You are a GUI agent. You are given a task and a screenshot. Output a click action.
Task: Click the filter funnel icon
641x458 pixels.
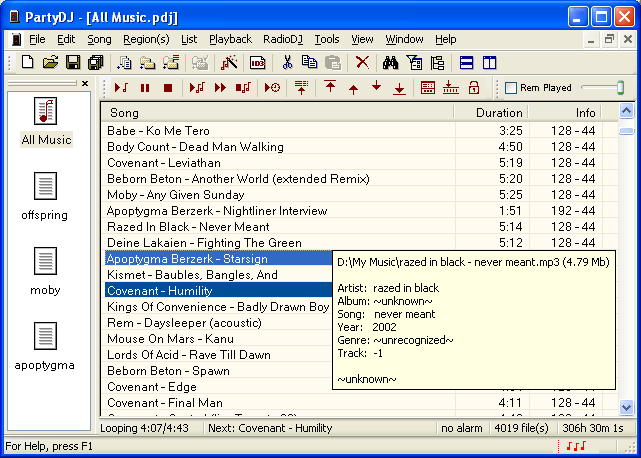click(x=415, y=63)
